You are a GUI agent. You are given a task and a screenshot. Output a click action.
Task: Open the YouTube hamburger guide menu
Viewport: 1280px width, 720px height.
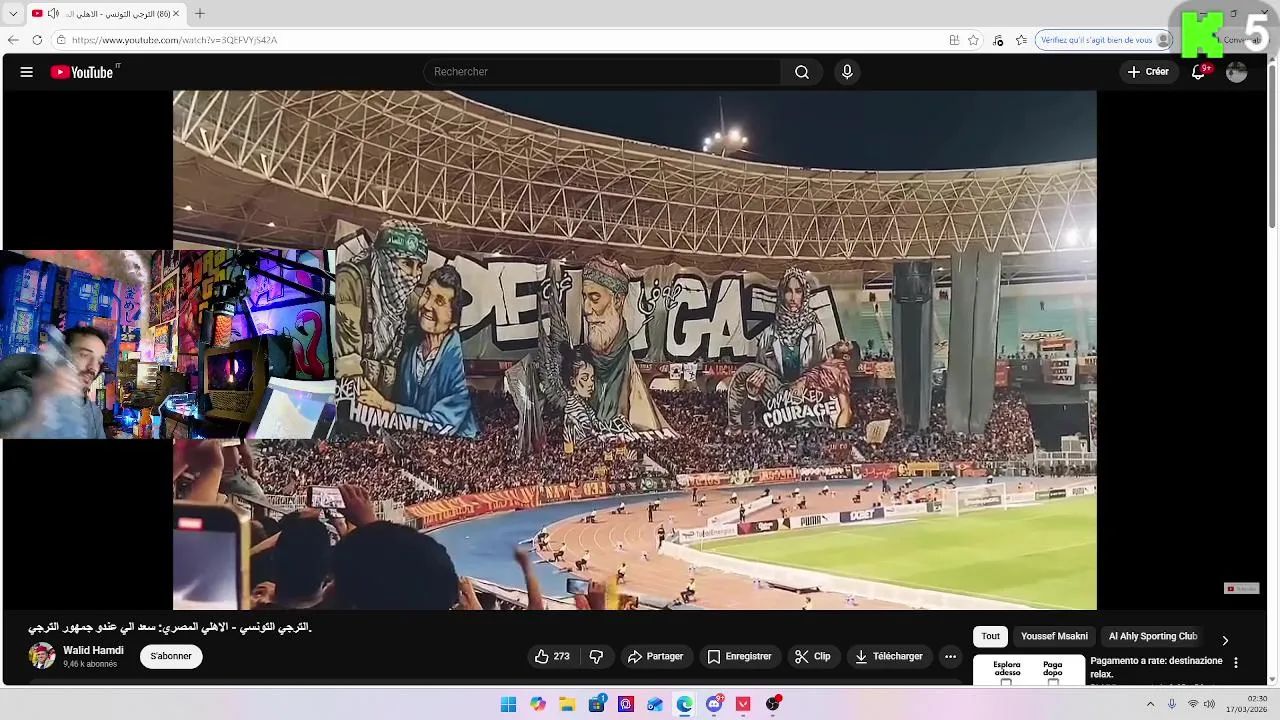[x=27, y=72]
